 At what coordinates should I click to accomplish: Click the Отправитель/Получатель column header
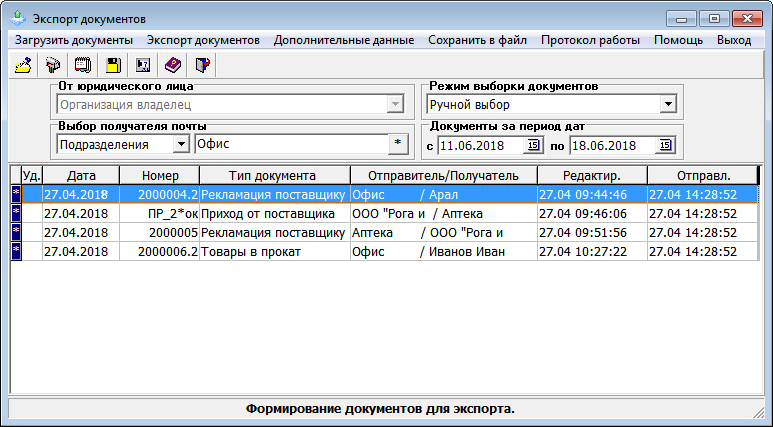444,176
